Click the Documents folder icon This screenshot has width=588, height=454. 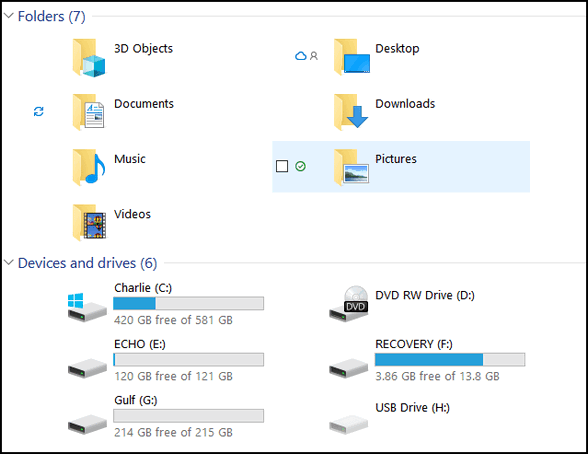[x=88, y=112]
